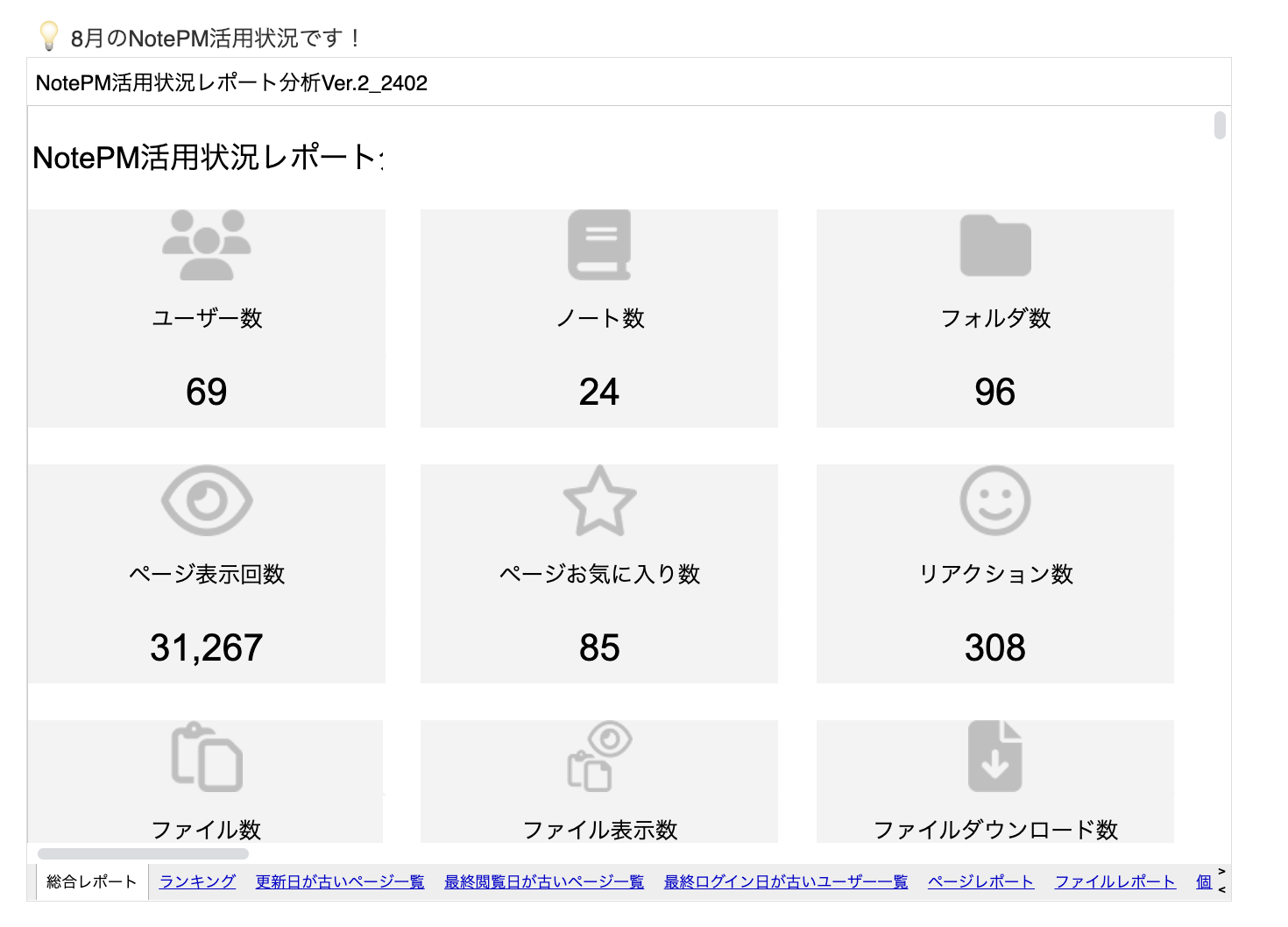Click the ユーザー数 label
1288x927 pixels.
point(207,318)
